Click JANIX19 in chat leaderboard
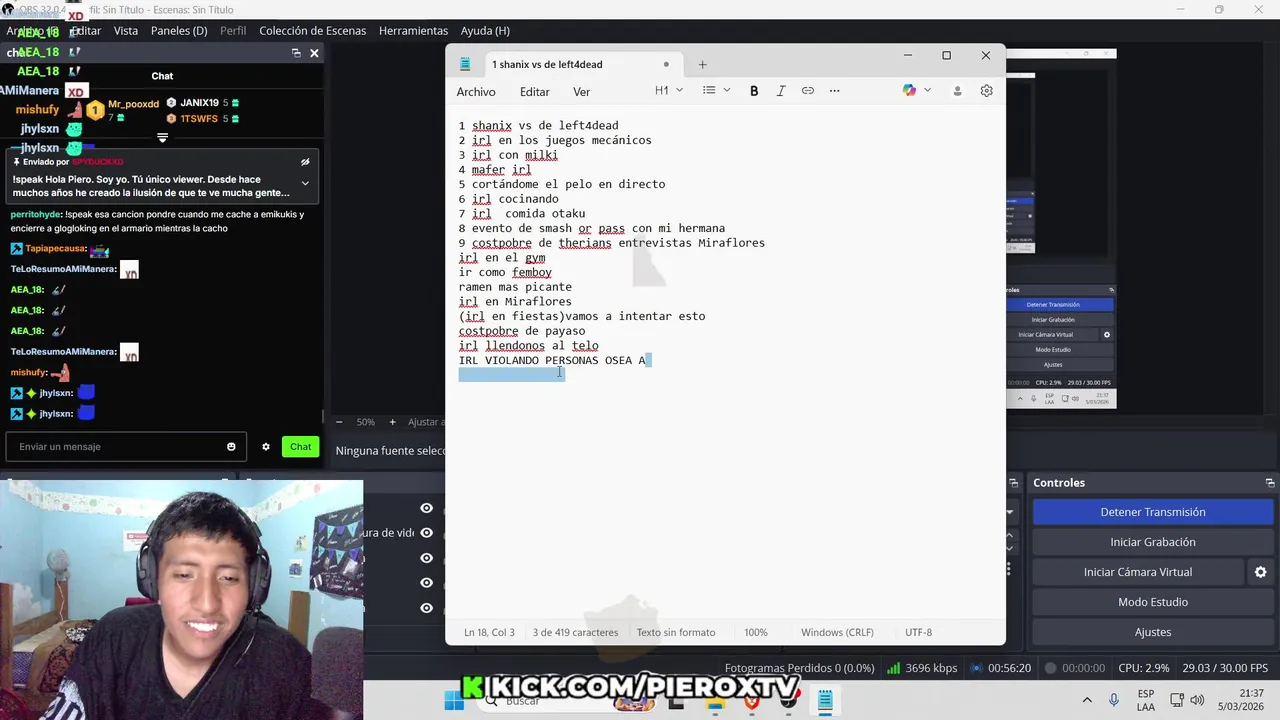 pyautogui.click(x=199, y=103)
